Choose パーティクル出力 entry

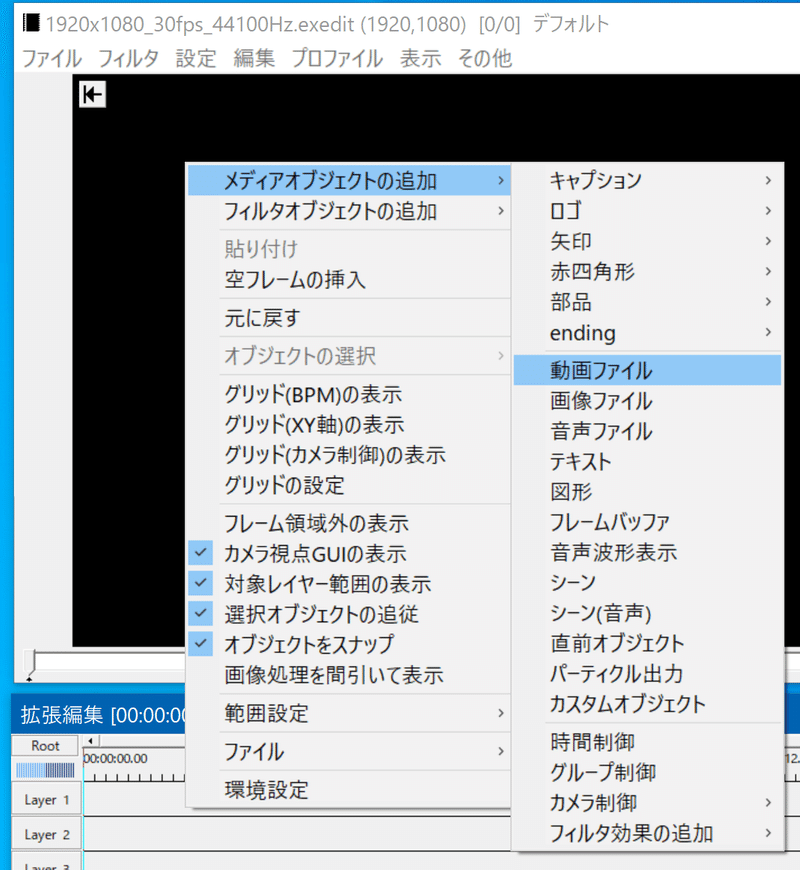[647, 674]
